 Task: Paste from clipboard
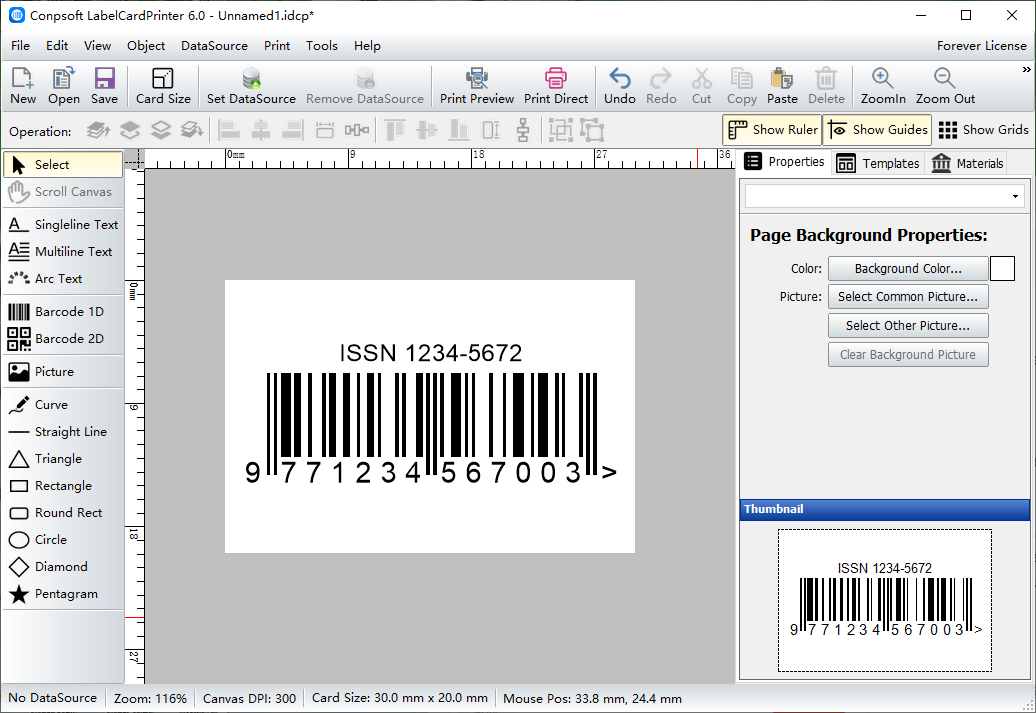coord(782,86)
